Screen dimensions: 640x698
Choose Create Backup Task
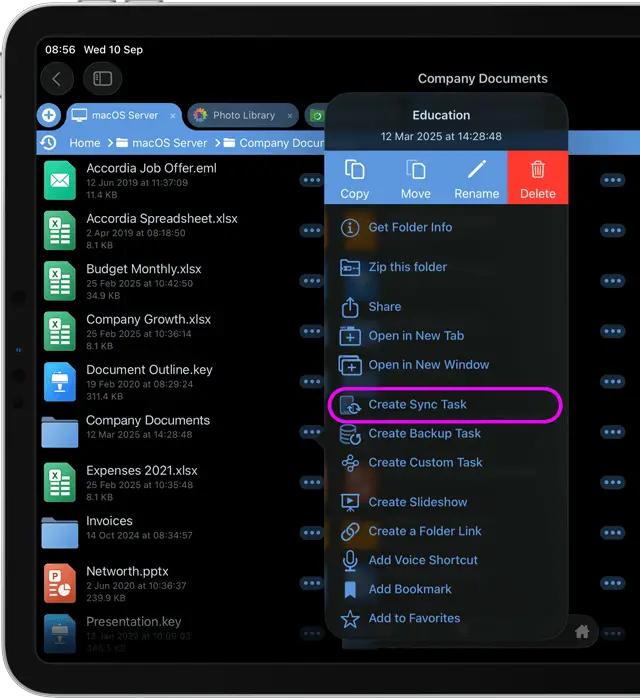pyautogui.click(x=424, y=433)
